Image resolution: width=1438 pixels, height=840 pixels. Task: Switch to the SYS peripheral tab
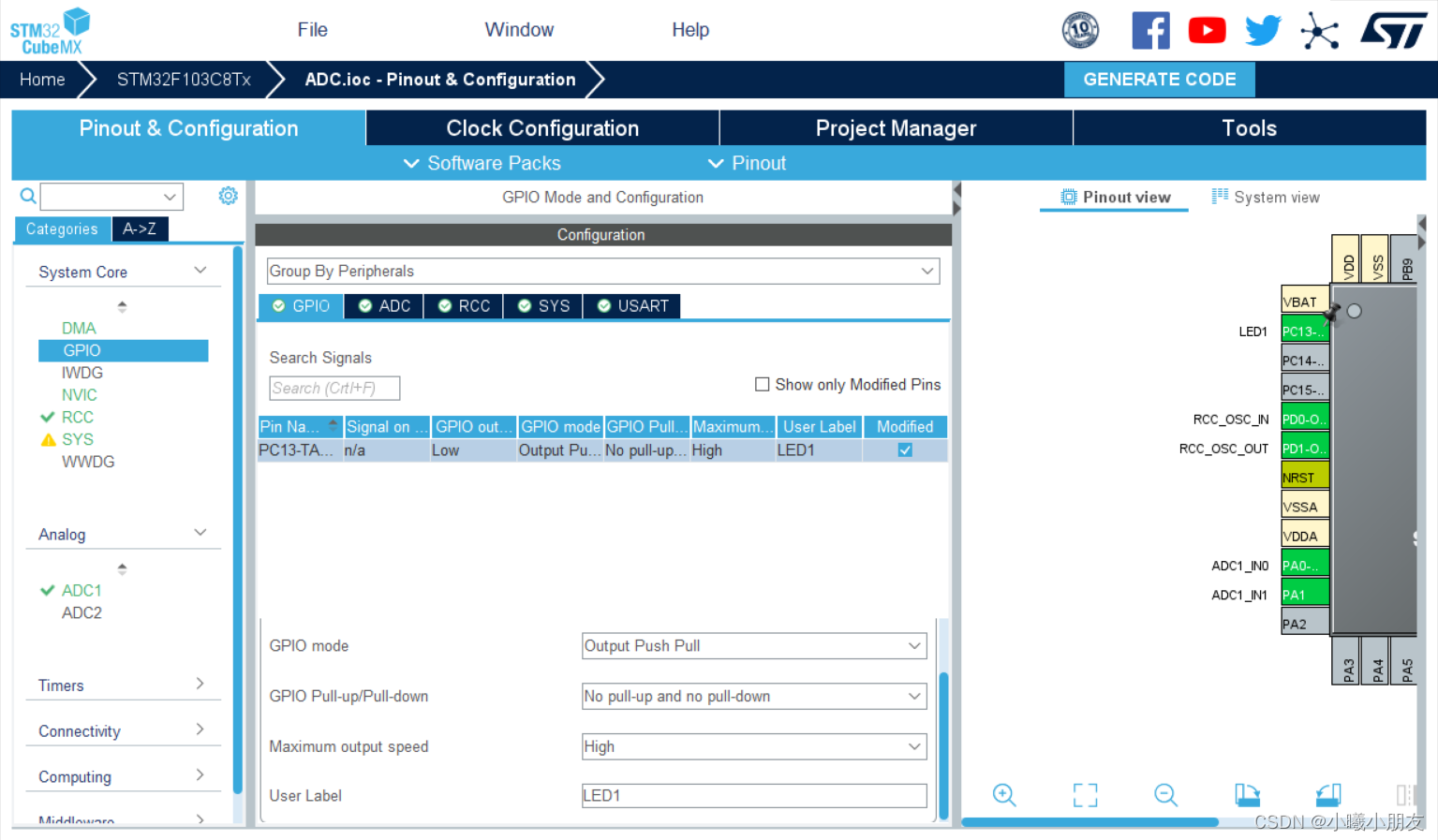point(543,306)
